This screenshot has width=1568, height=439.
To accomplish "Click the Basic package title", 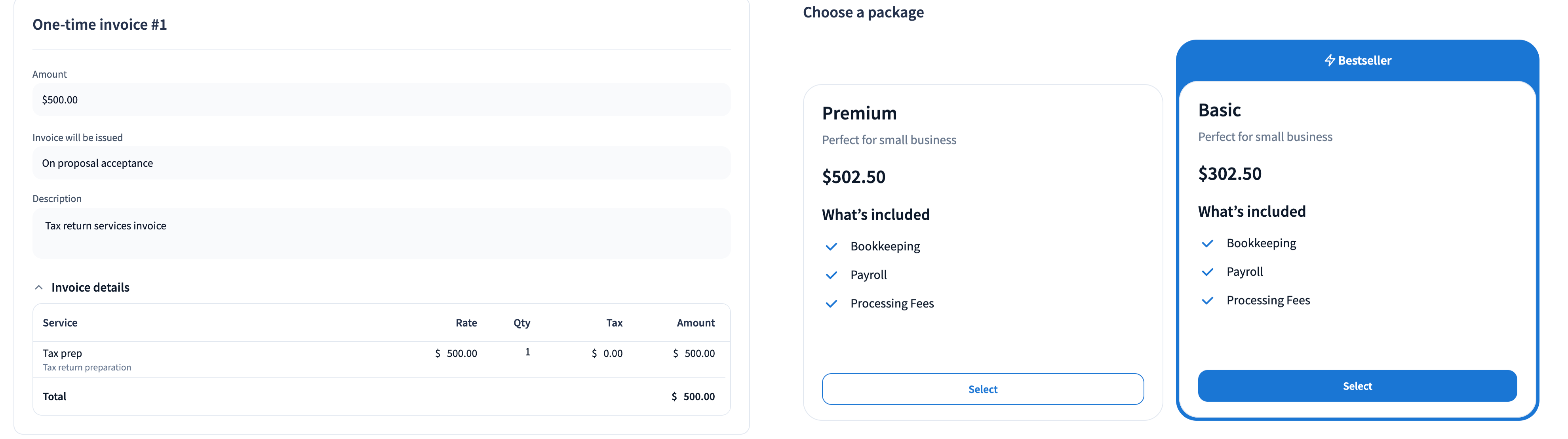I will point(1219,110).
